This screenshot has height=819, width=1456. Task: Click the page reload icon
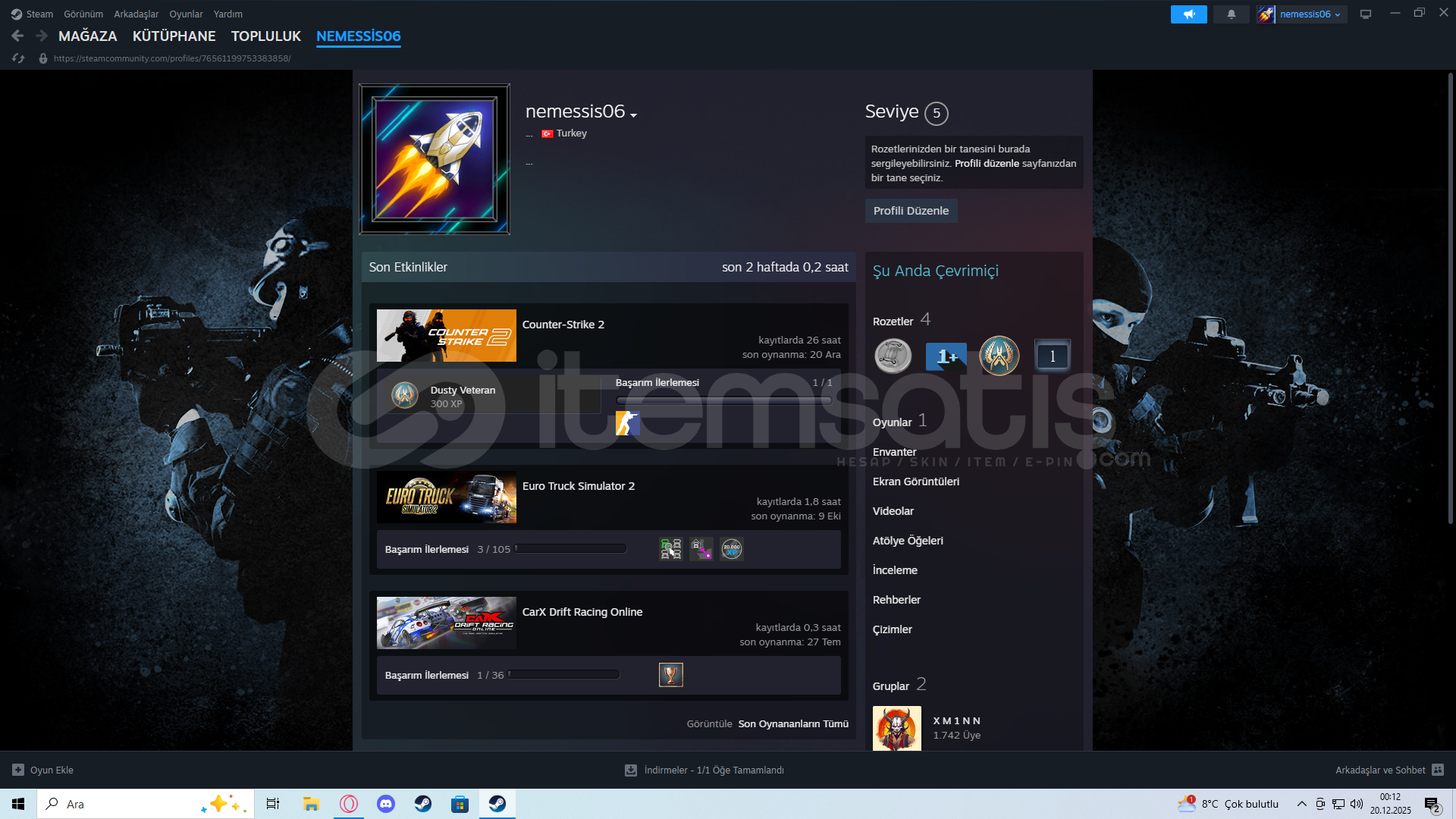point(18,58)
